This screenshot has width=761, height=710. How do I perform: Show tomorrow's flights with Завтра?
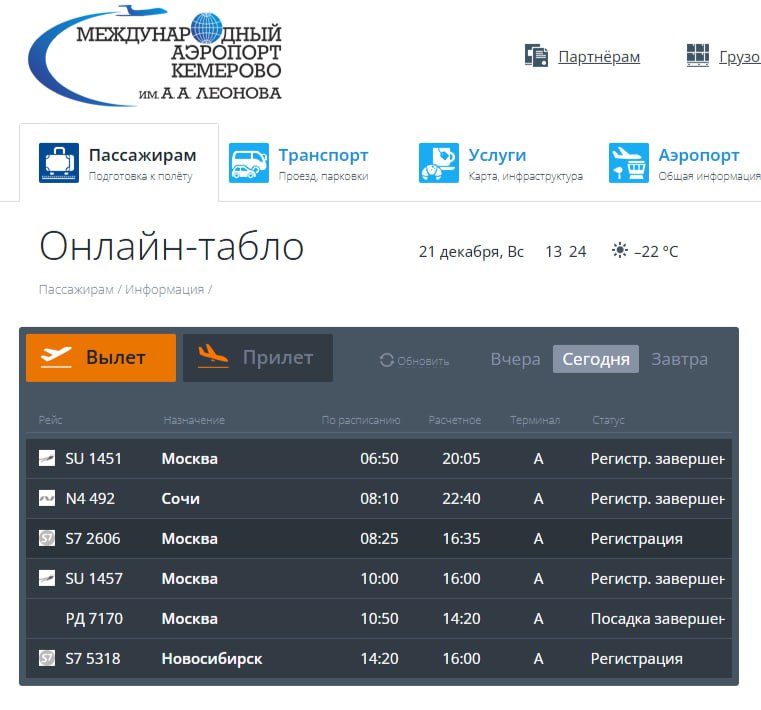coord(679,359)
